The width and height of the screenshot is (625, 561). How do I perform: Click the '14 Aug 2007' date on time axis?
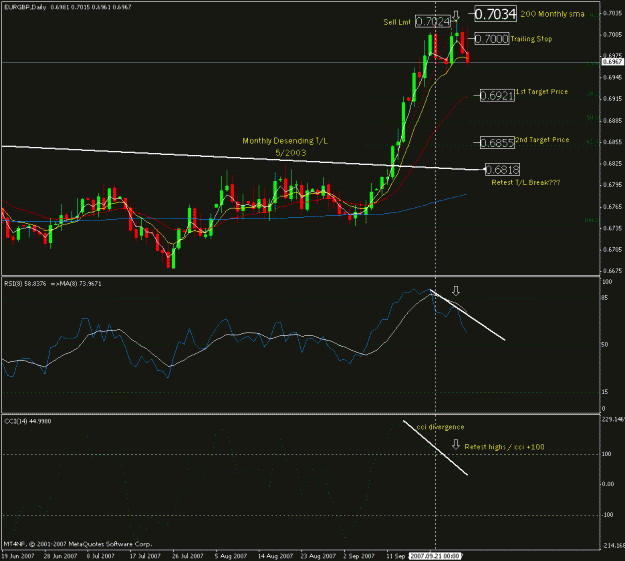[x=275, y=556]
